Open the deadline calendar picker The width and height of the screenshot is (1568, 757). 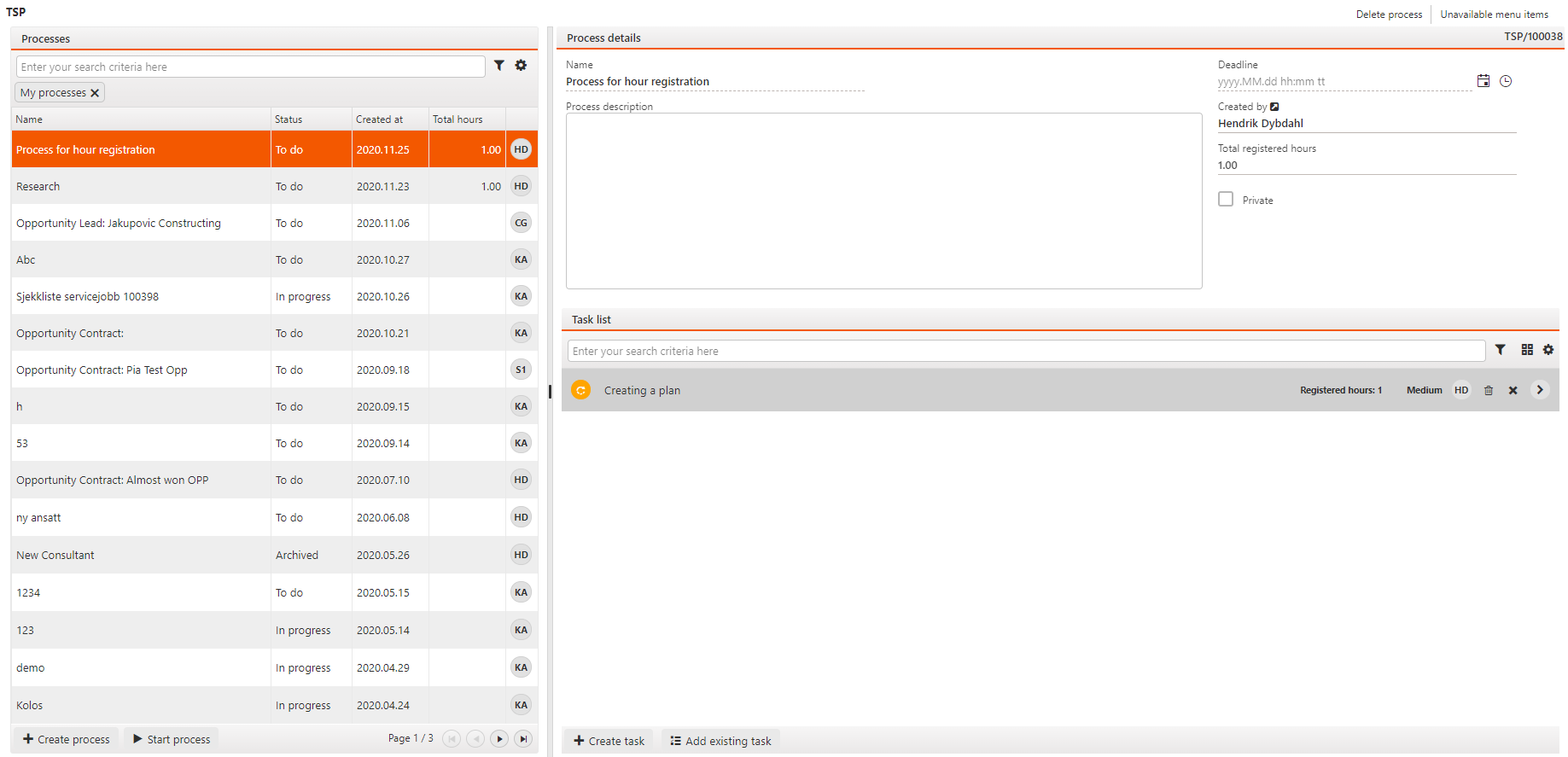pos(1483,81)
